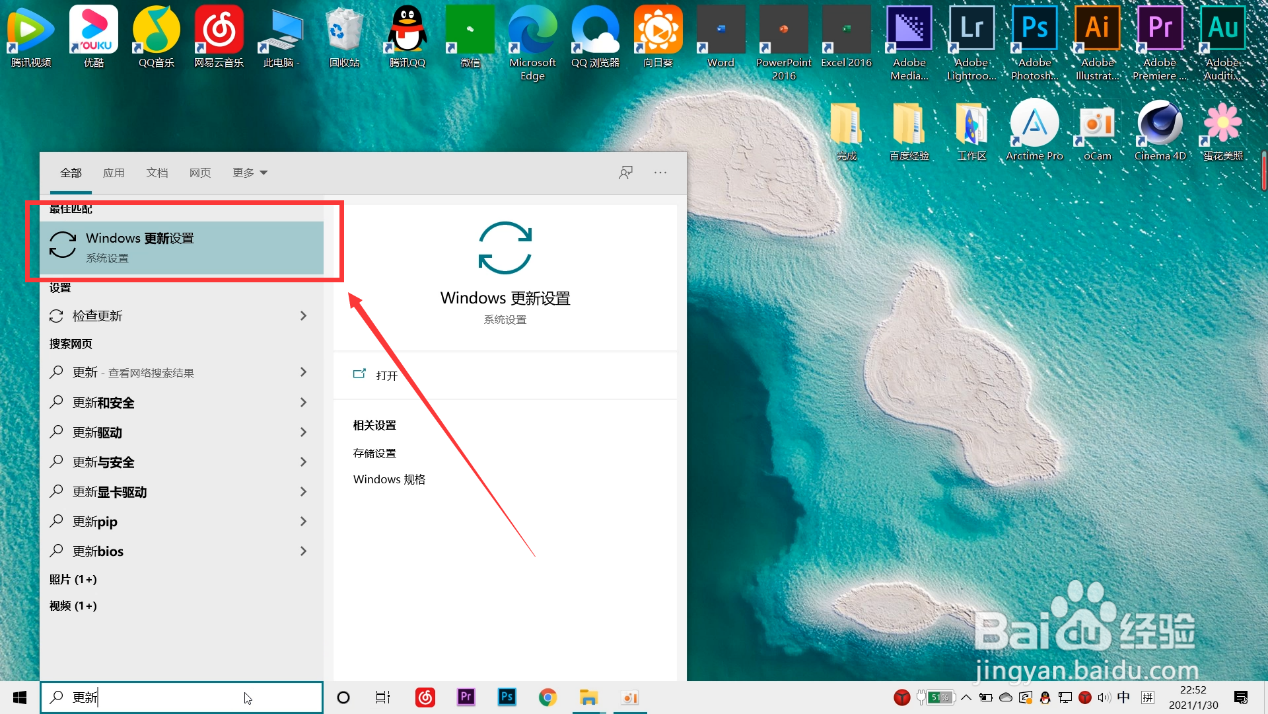Open oCam from the taskbar
This screenshot has height=714, width=1268.
(630, 697)
